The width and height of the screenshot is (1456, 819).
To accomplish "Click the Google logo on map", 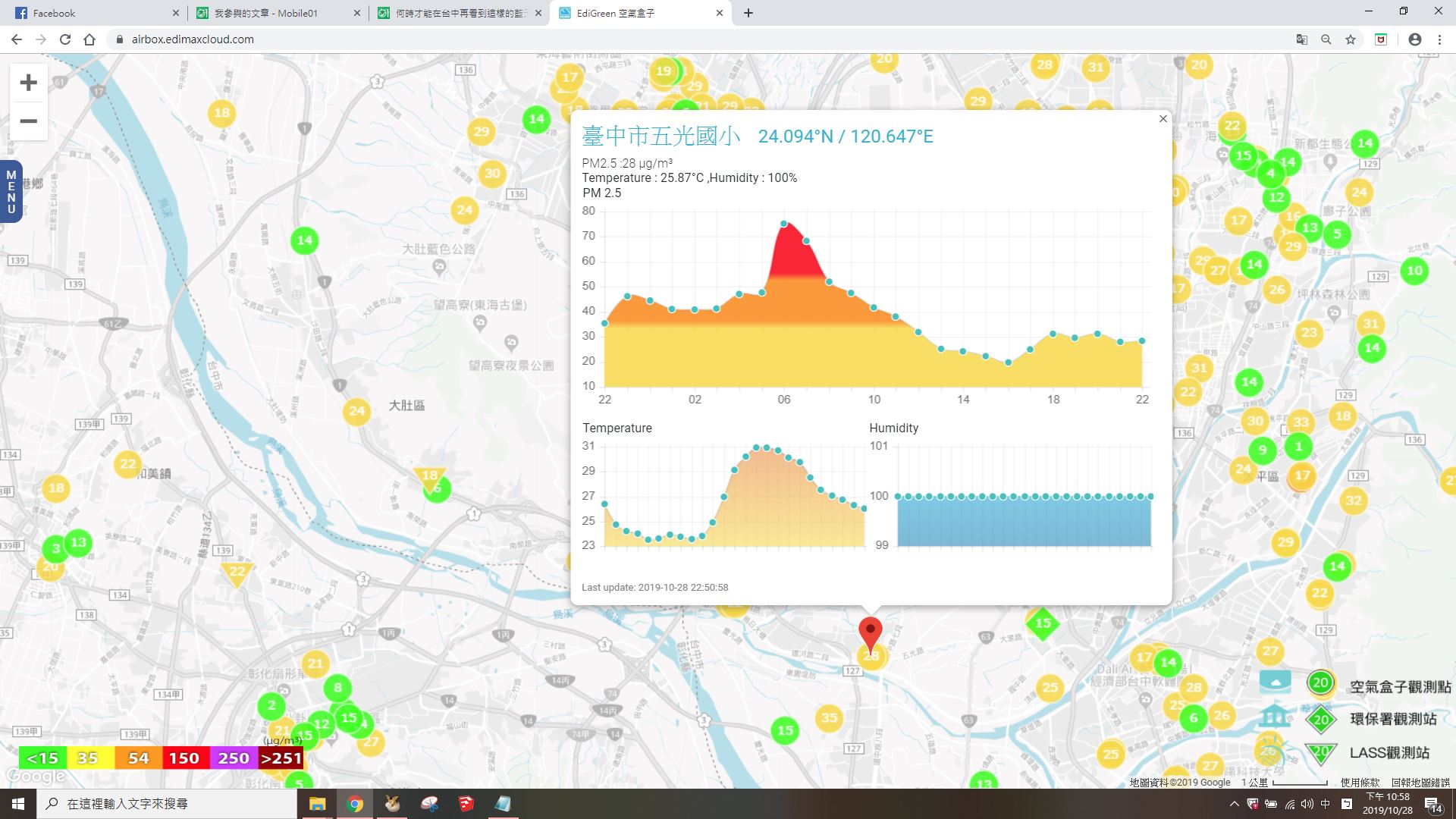I will [35, 777].
